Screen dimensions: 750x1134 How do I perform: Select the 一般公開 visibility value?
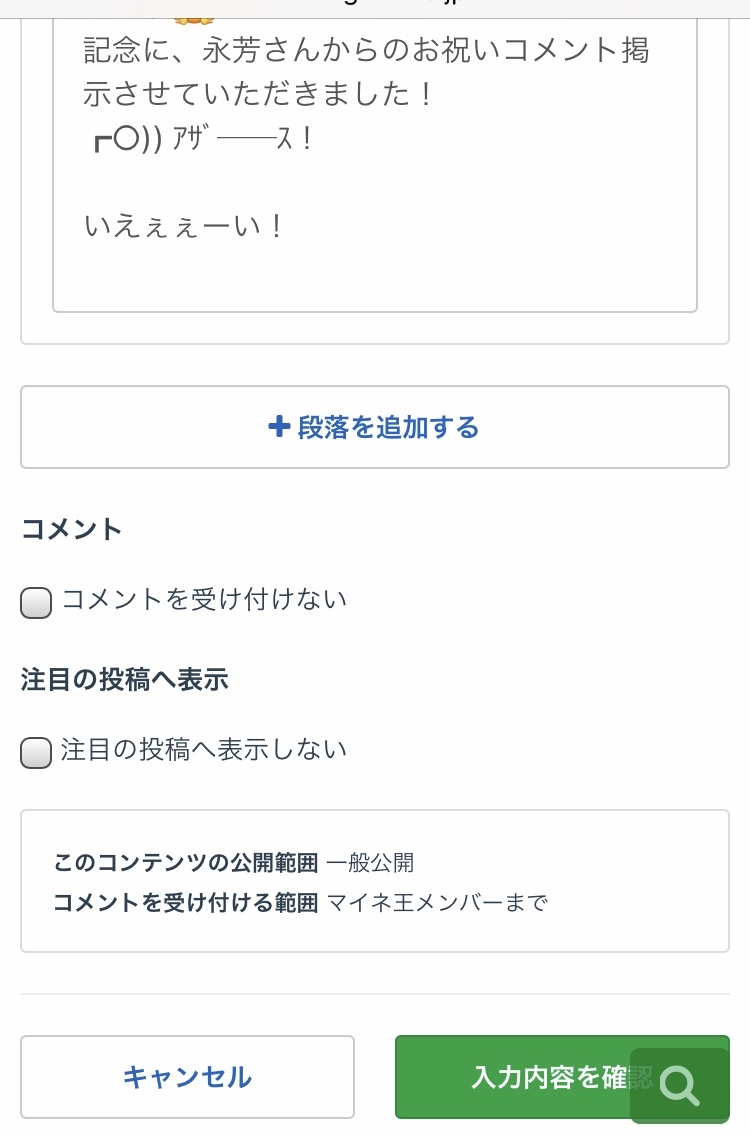pyautogui.click(x=370, y=862)
